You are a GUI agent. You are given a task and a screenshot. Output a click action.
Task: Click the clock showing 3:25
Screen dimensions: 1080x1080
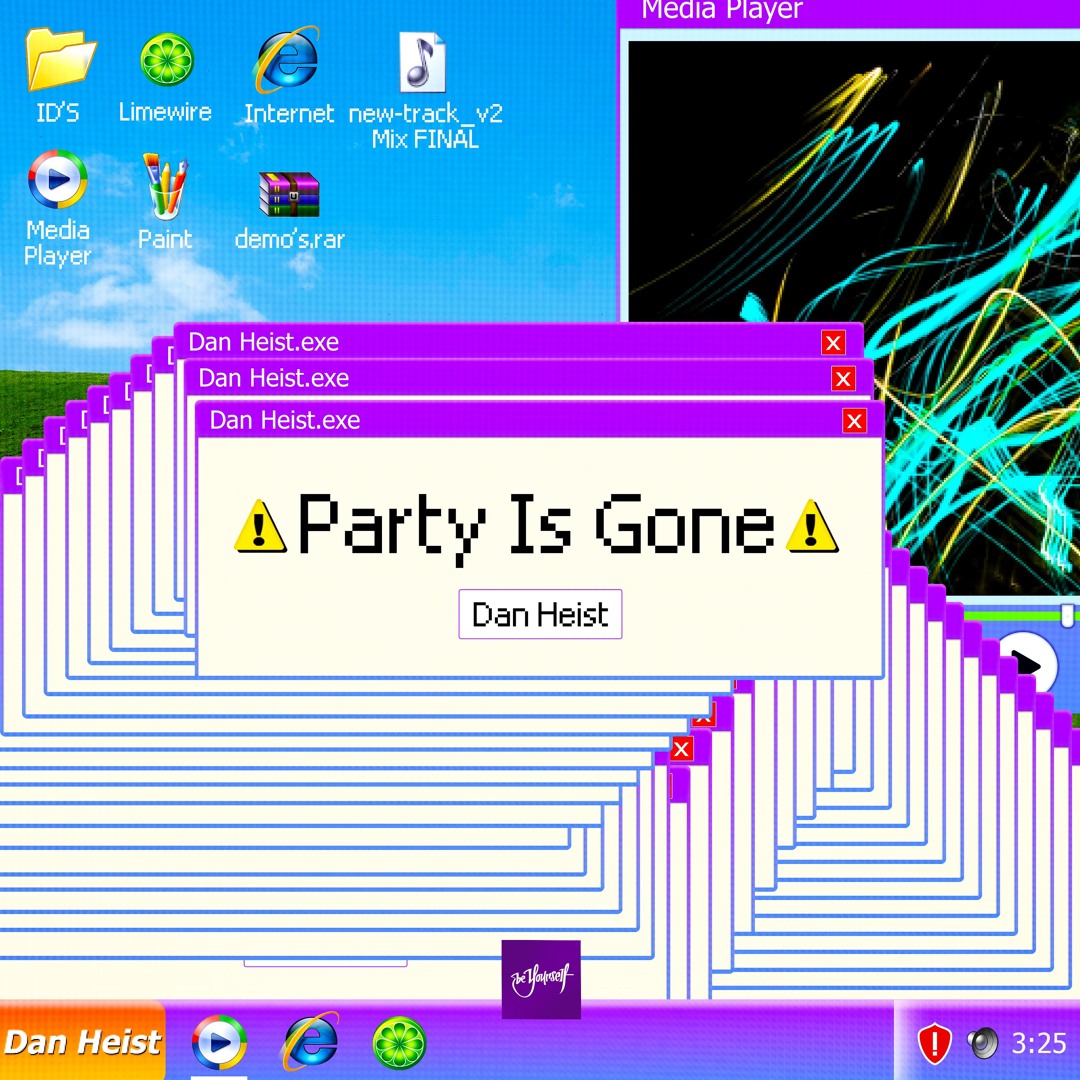1038,1043
